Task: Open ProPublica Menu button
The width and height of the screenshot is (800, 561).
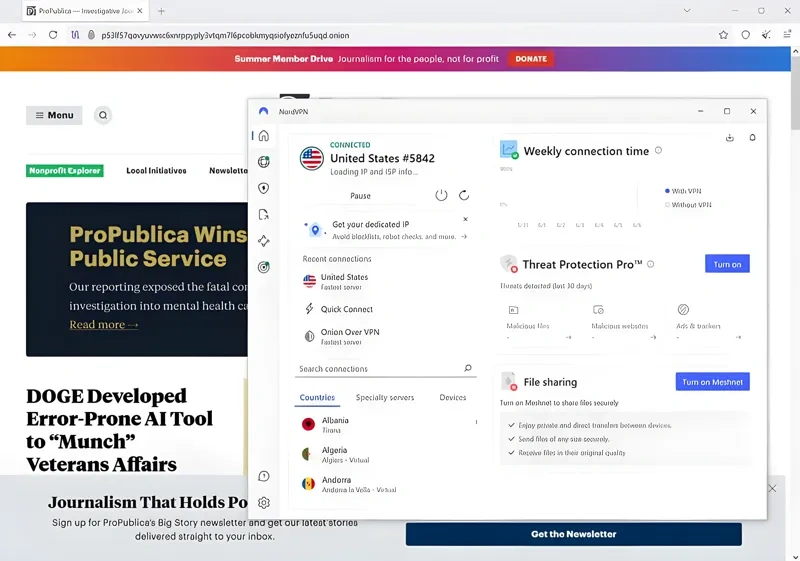Action: click(54, 115)
